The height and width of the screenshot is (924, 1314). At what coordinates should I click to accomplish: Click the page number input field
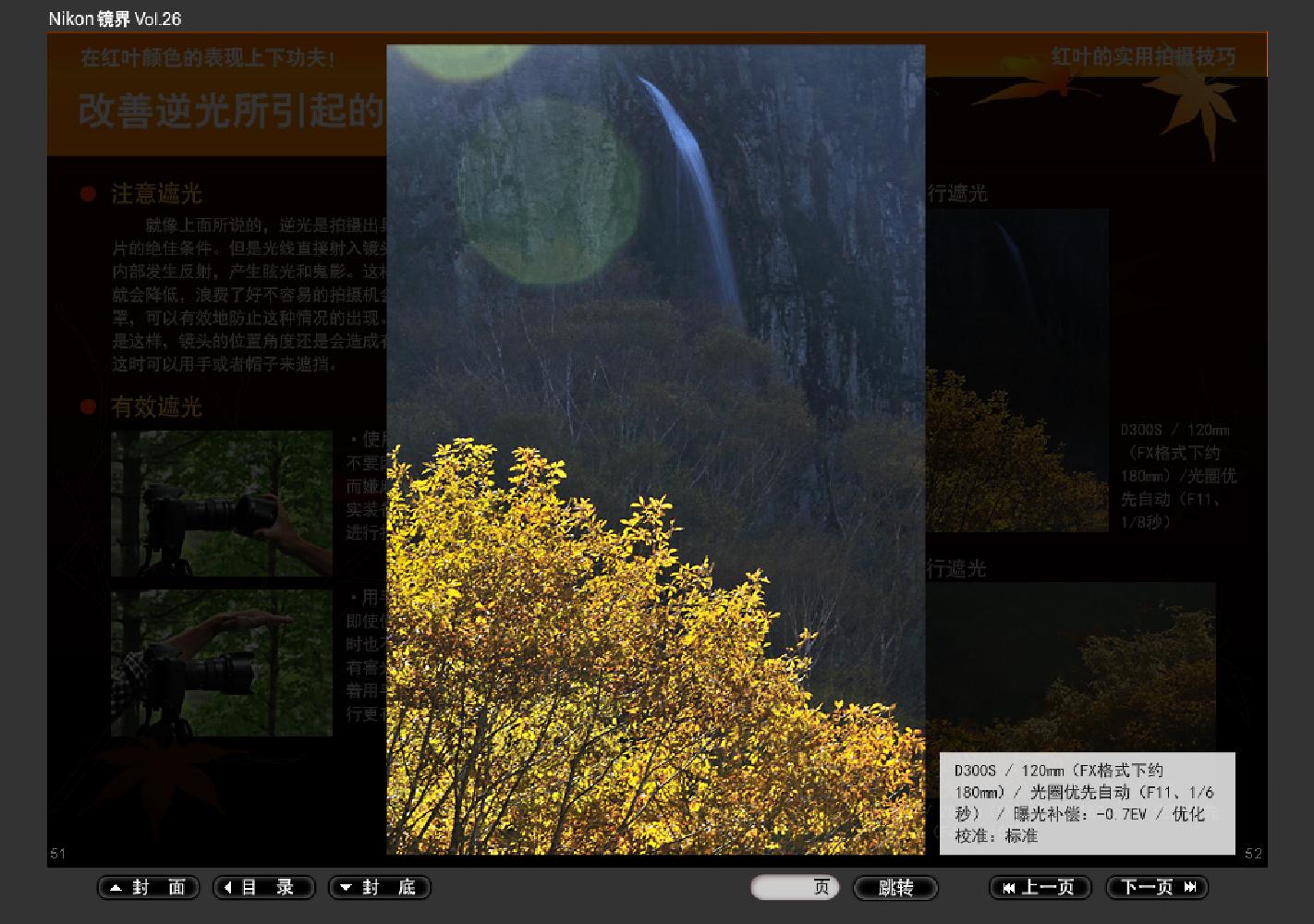click(x=795, y=888)
